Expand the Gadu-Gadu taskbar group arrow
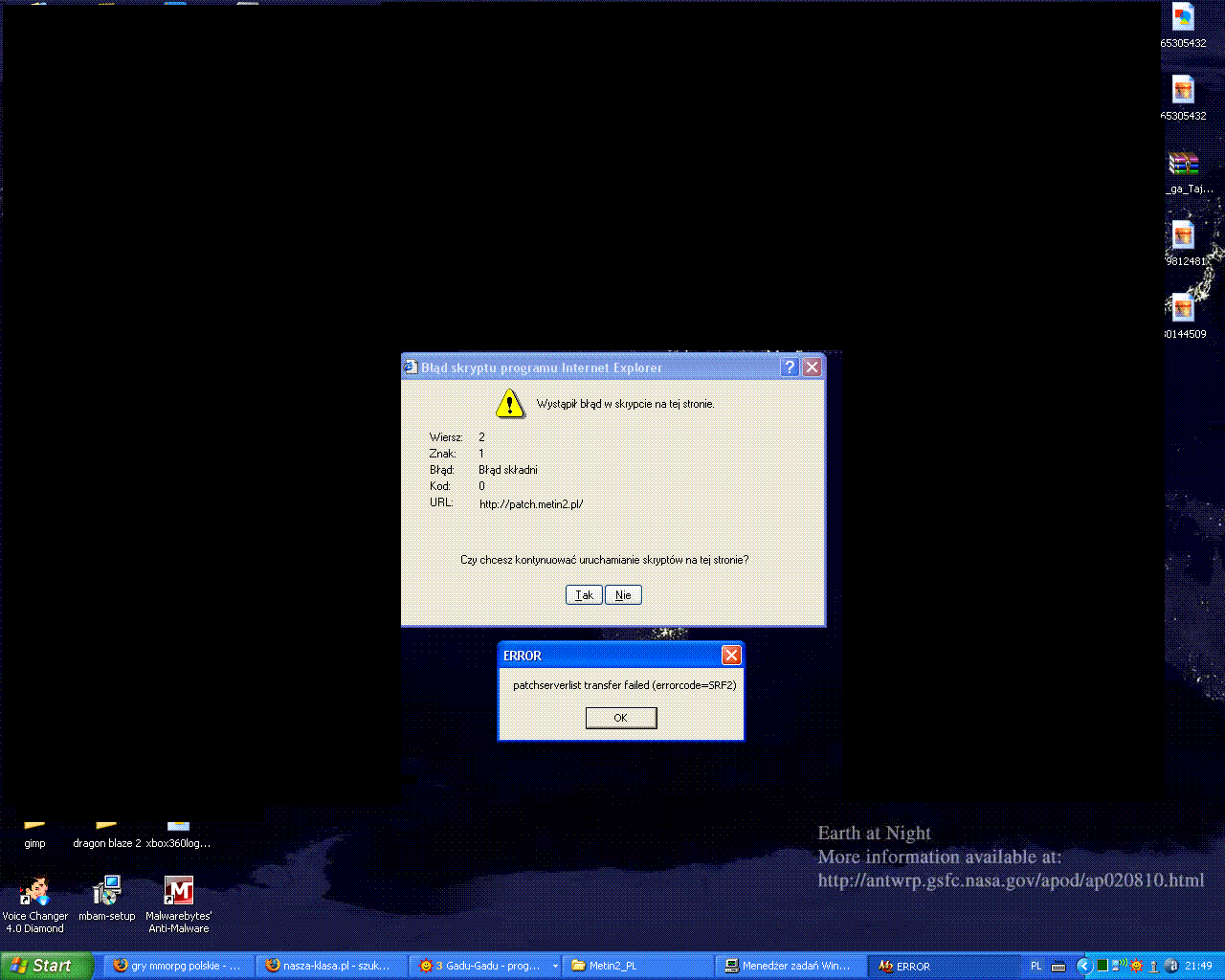The height and width of the screenshot is (980, 1225). click(555, 967)
